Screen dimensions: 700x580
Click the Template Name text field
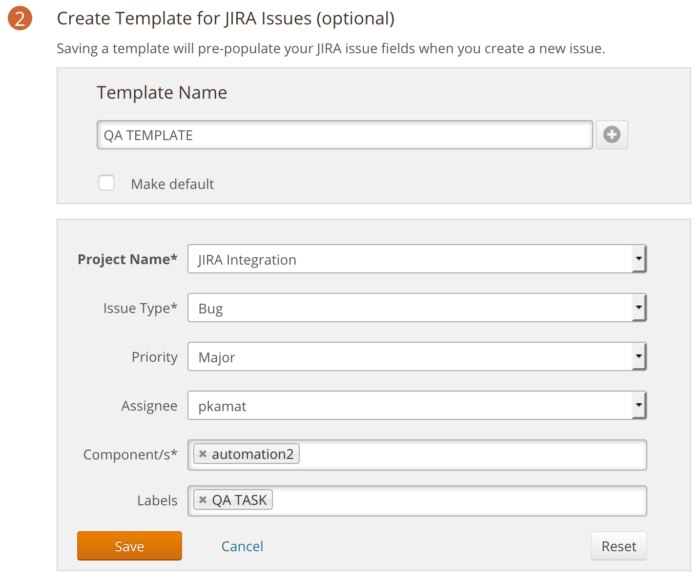[344, 135]
